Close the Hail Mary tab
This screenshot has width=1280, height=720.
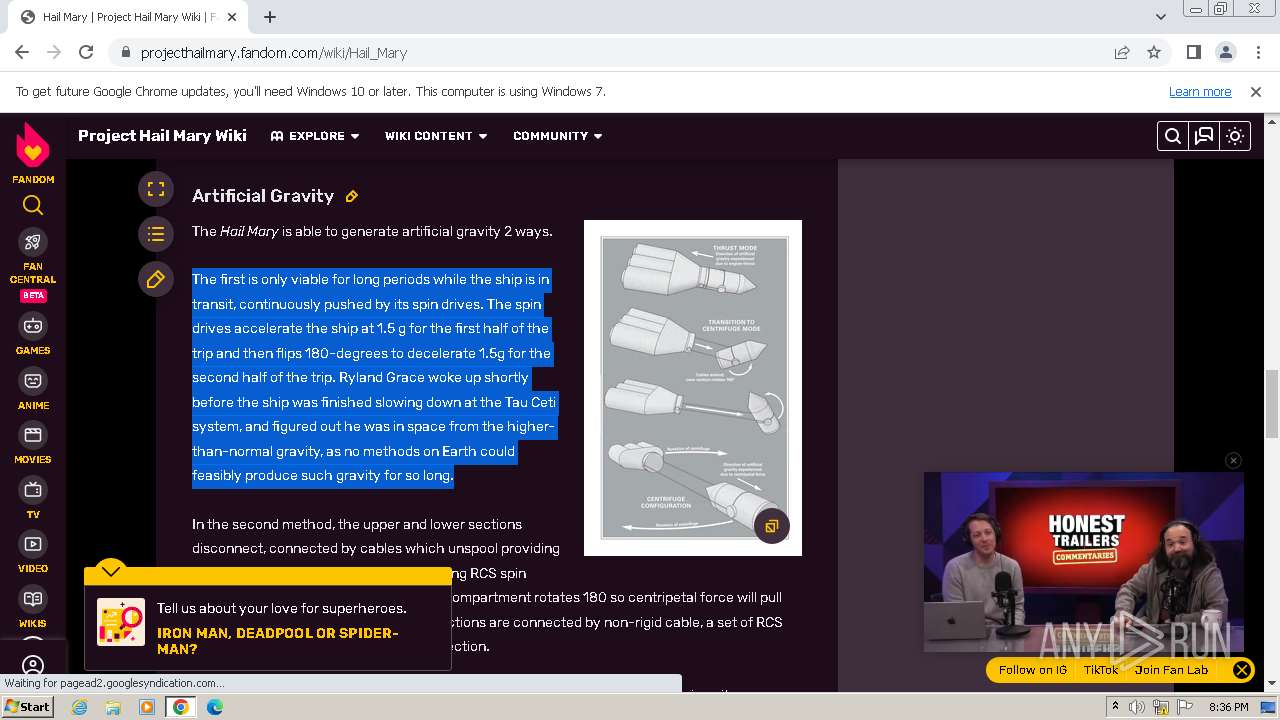click(234, 17)
